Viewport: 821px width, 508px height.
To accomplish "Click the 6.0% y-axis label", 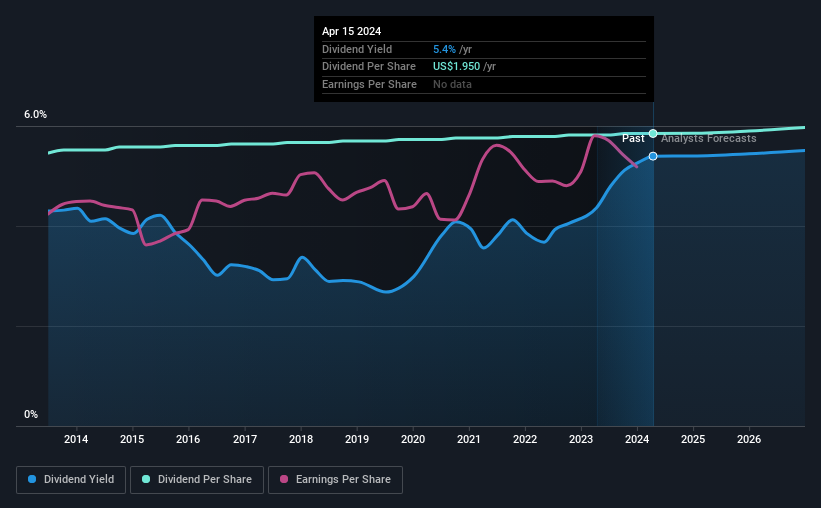I will coord(35,115).
